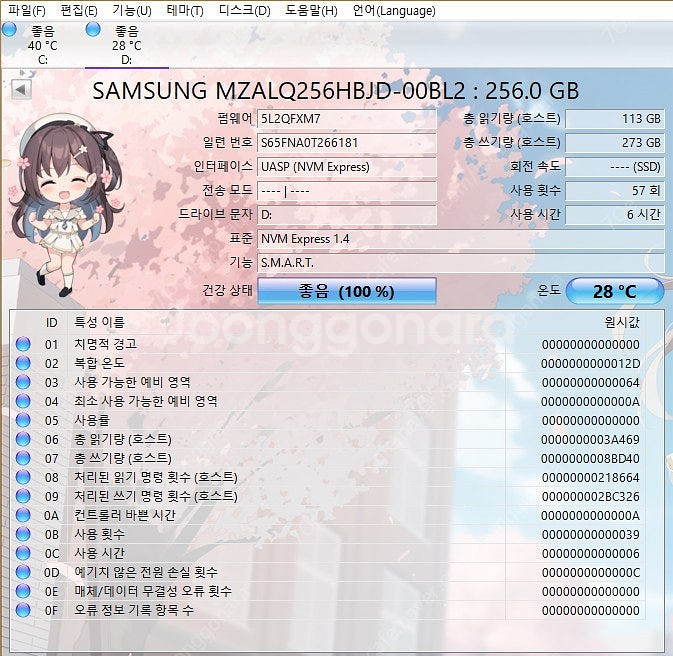Screen dimensions: 673x656
Task: Open the 파일(F) menu
Action: 27,10
